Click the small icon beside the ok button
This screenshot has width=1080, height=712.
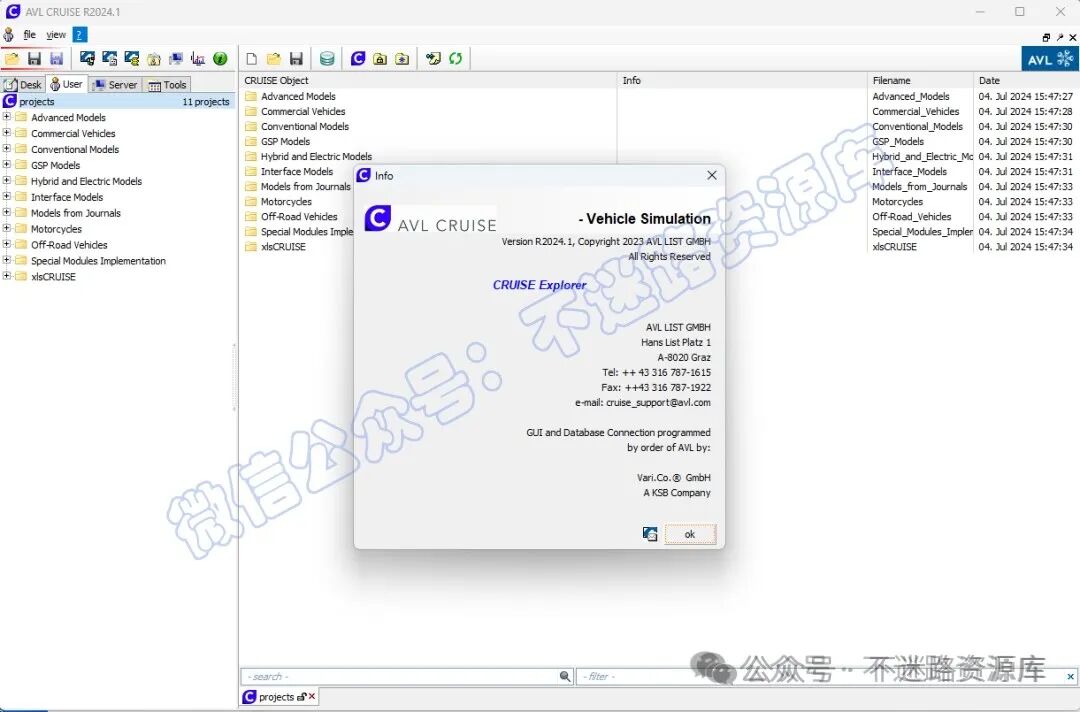coord(650,534)
